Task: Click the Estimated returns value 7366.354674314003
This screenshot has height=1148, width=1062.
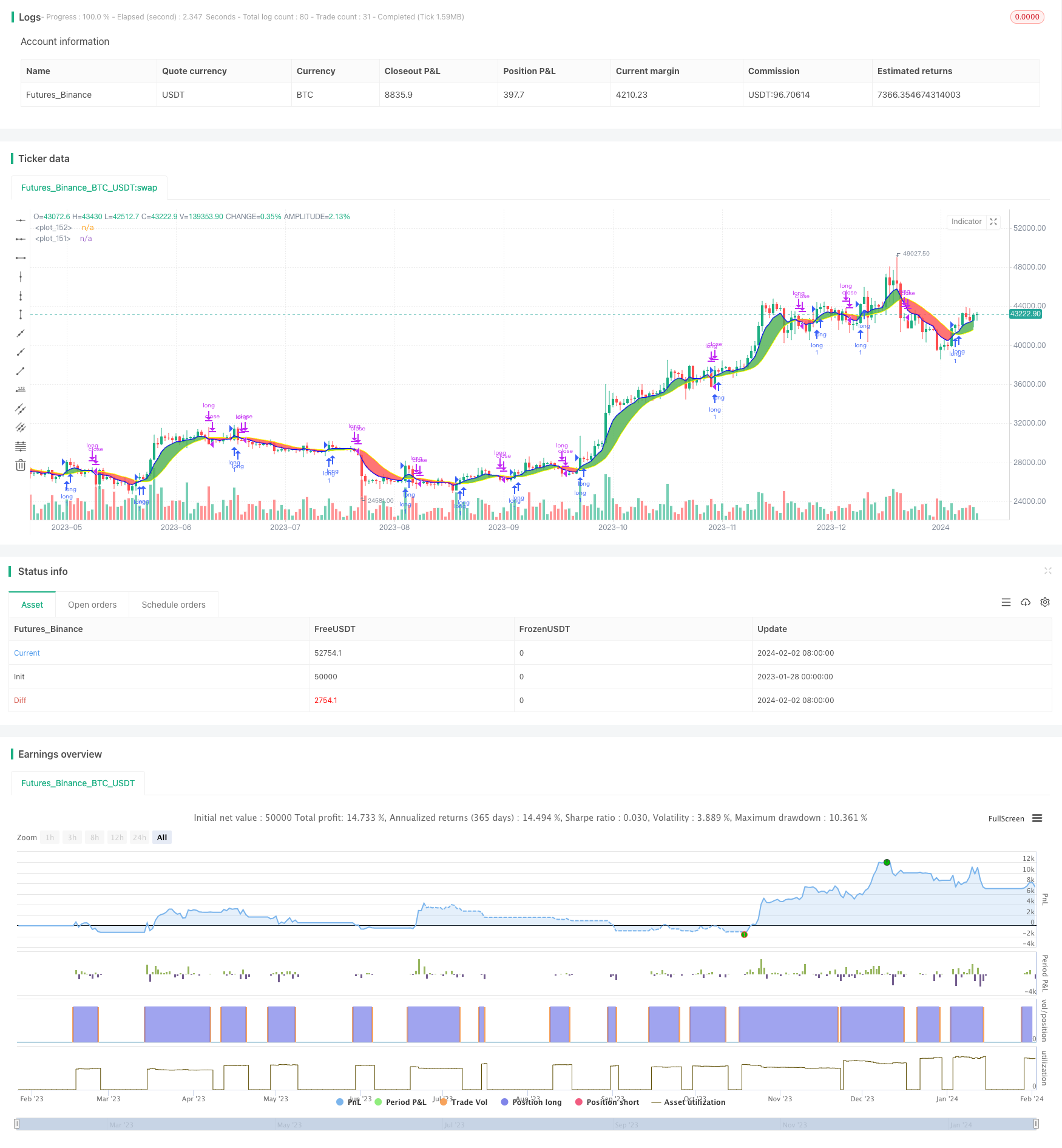Action: (919, 95)
